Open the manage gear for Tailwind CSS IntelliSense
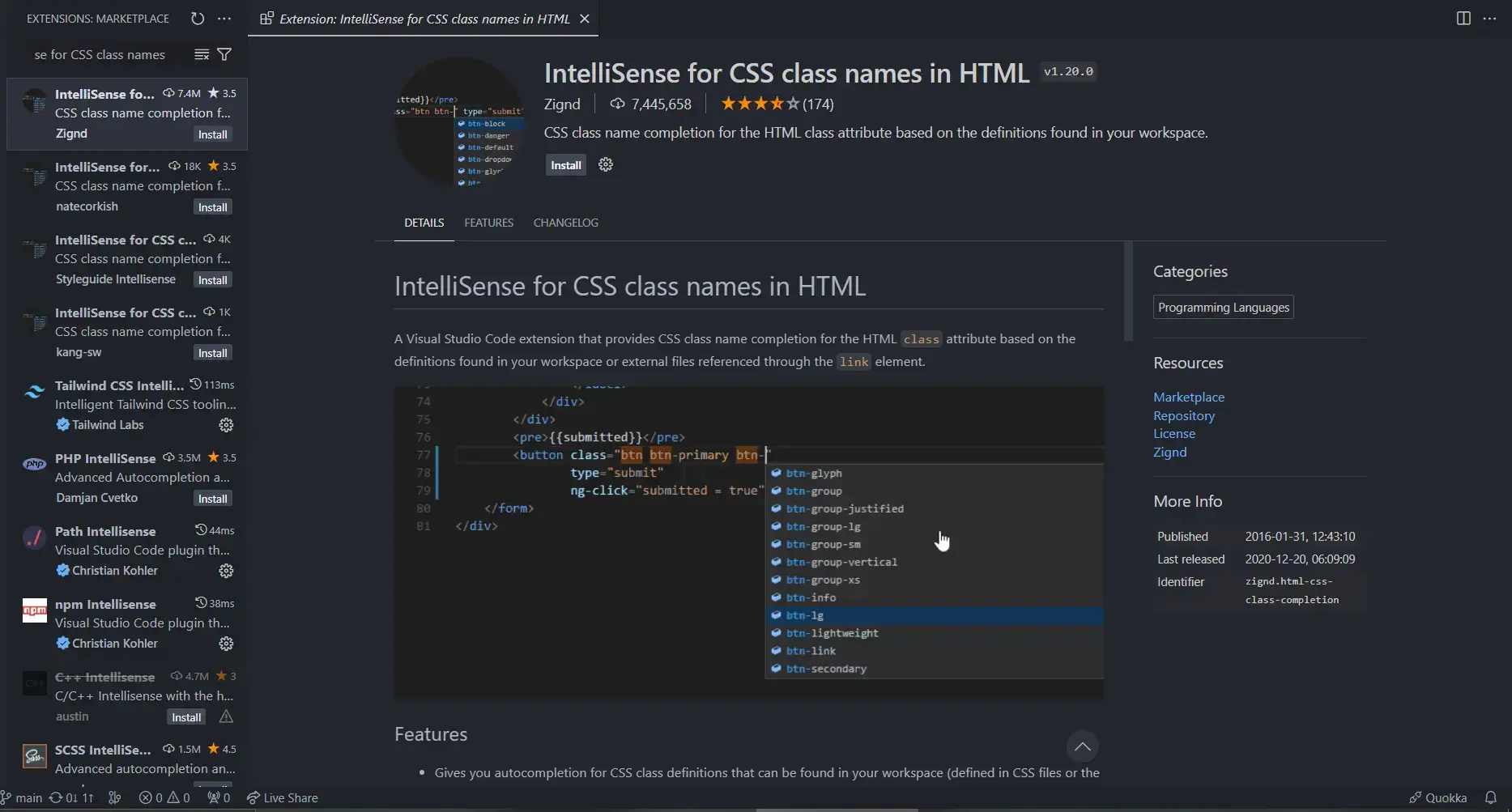Image resolution: width=1512 pixels, height=812 pixels. [x=226, y=425]
